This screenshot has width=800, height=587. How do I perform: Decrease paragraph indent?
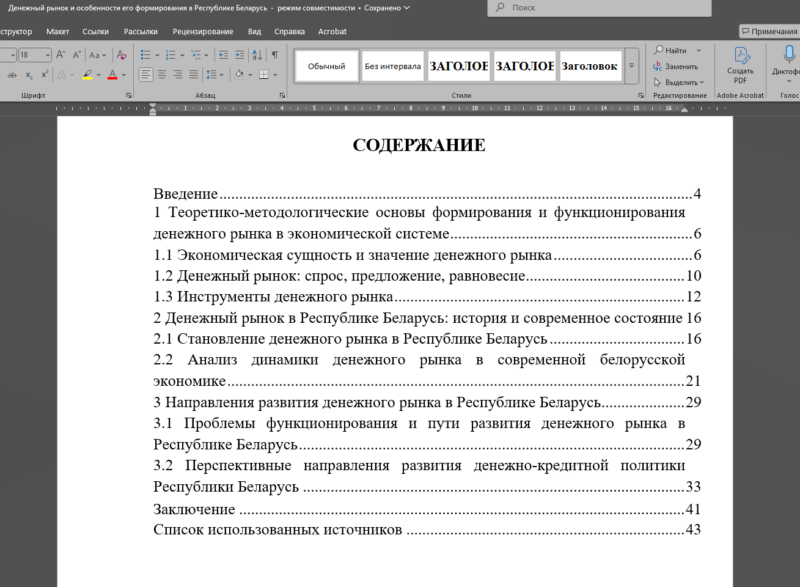pos(223,55)
